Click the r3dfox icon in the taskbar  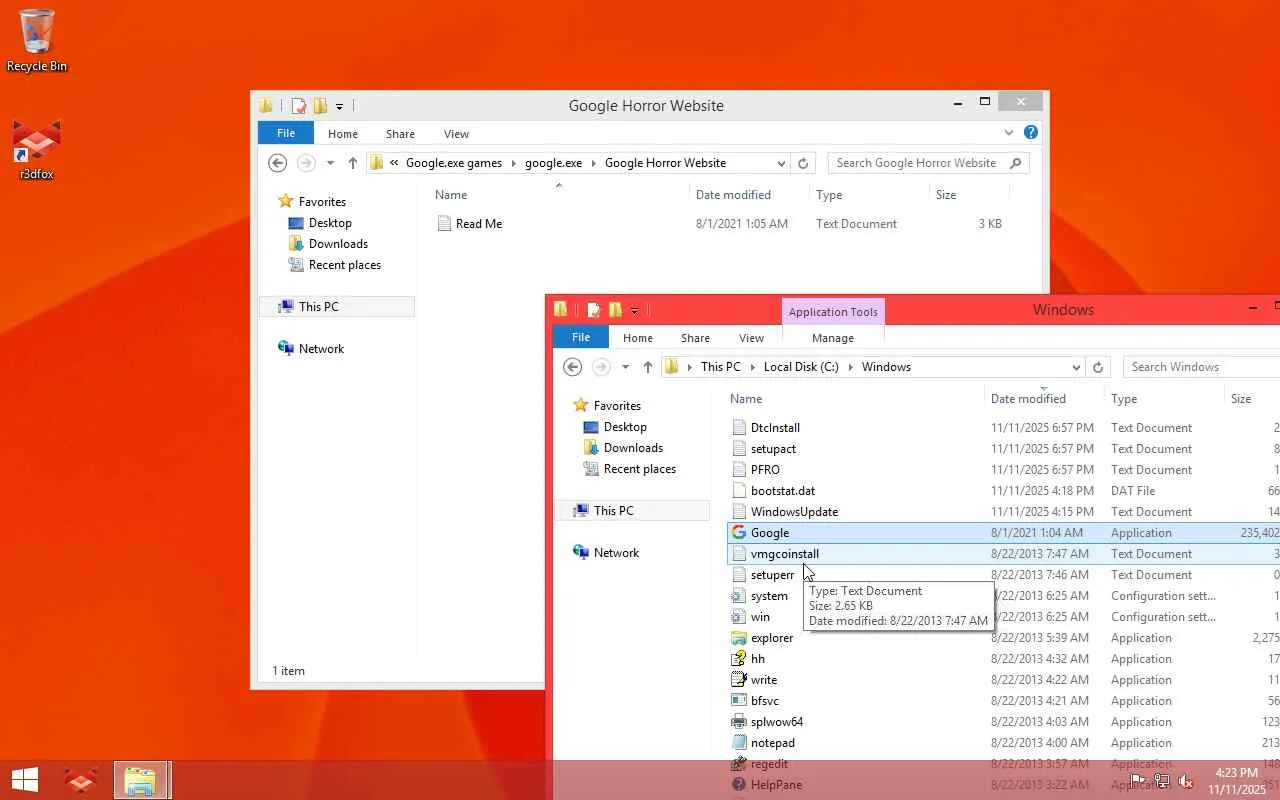pos(81,780)
